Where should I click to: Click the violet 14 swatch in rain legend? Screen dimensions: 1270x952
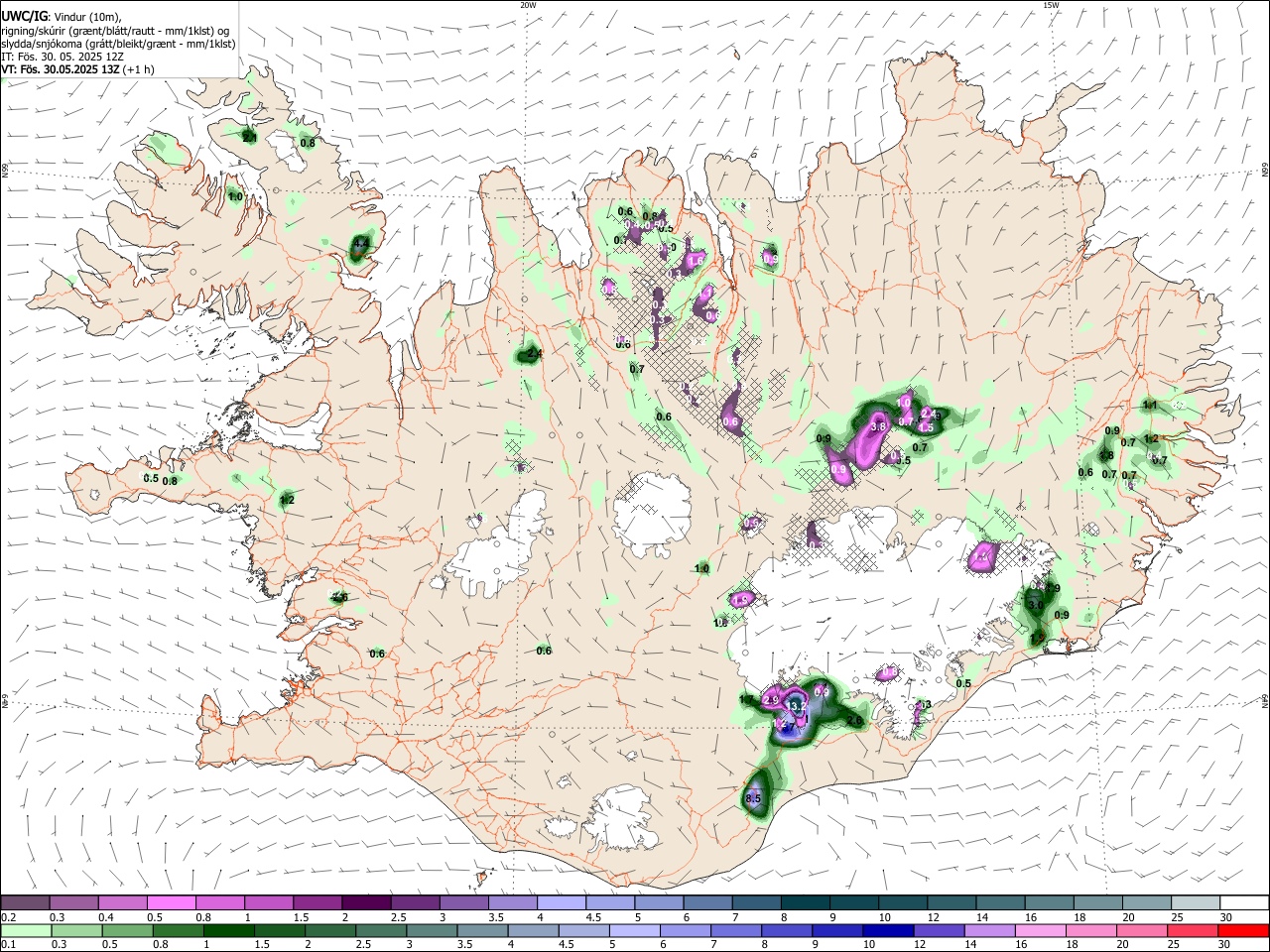click(991, 930)
